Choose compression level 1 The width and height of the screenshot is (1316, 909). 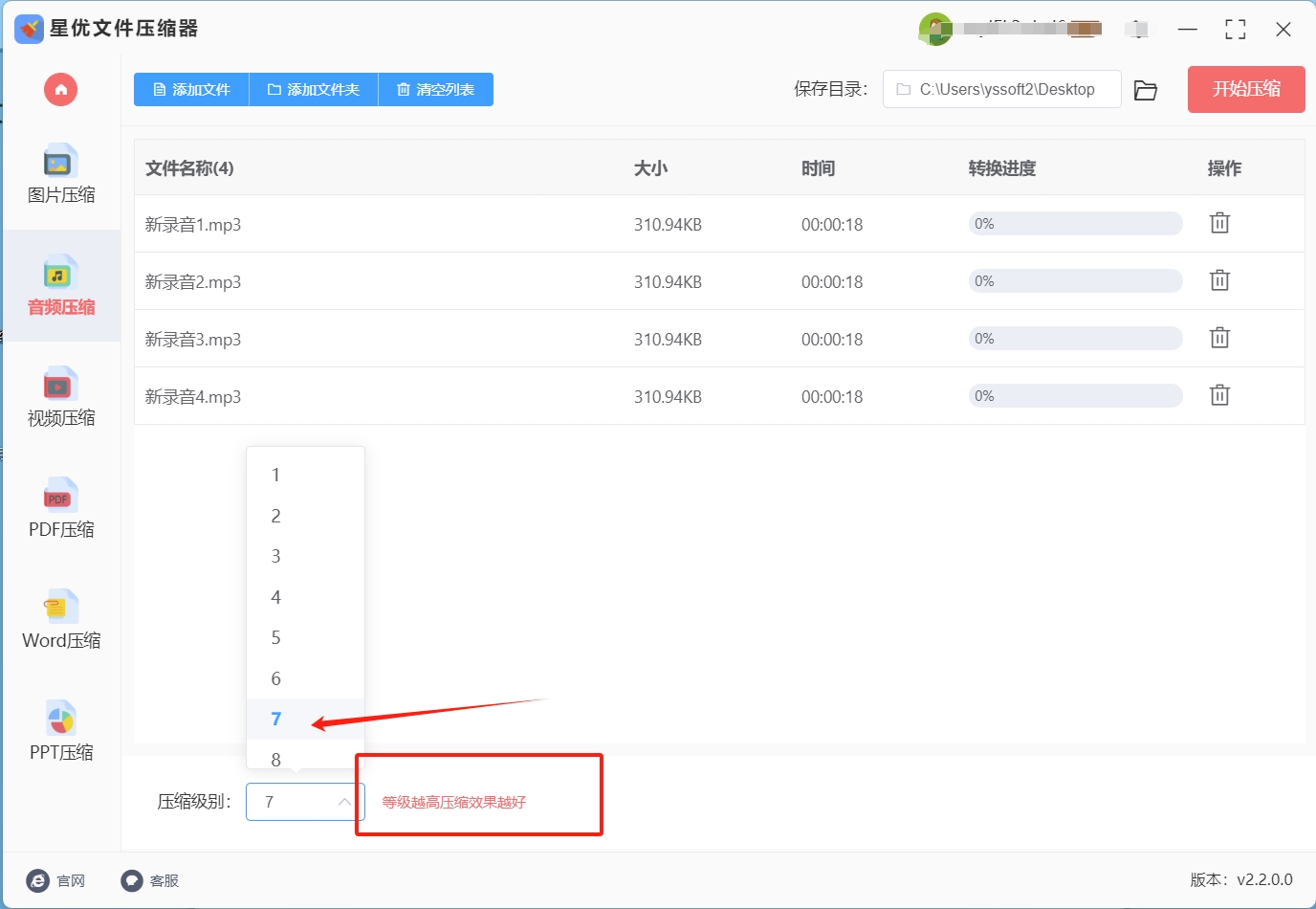pyautogui.click(x=305, y=475)
